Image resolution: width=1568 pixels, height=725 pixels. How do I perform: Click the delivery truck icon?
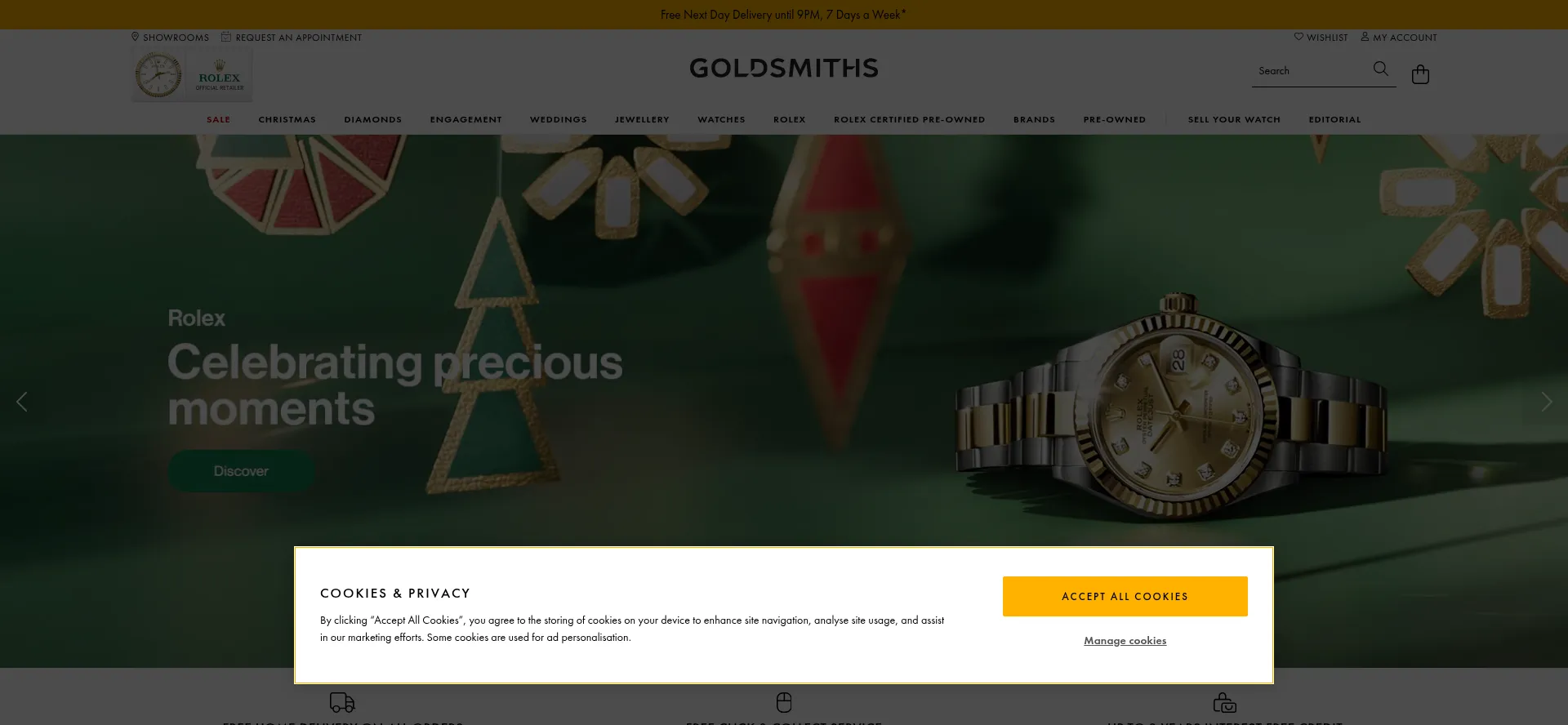(x=342, y=702)
